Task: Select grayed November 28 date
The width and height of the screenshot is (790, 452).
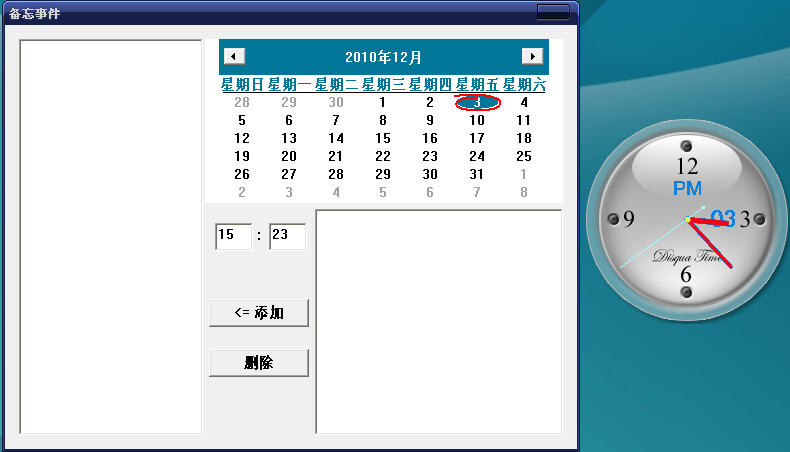Action: 242,102
